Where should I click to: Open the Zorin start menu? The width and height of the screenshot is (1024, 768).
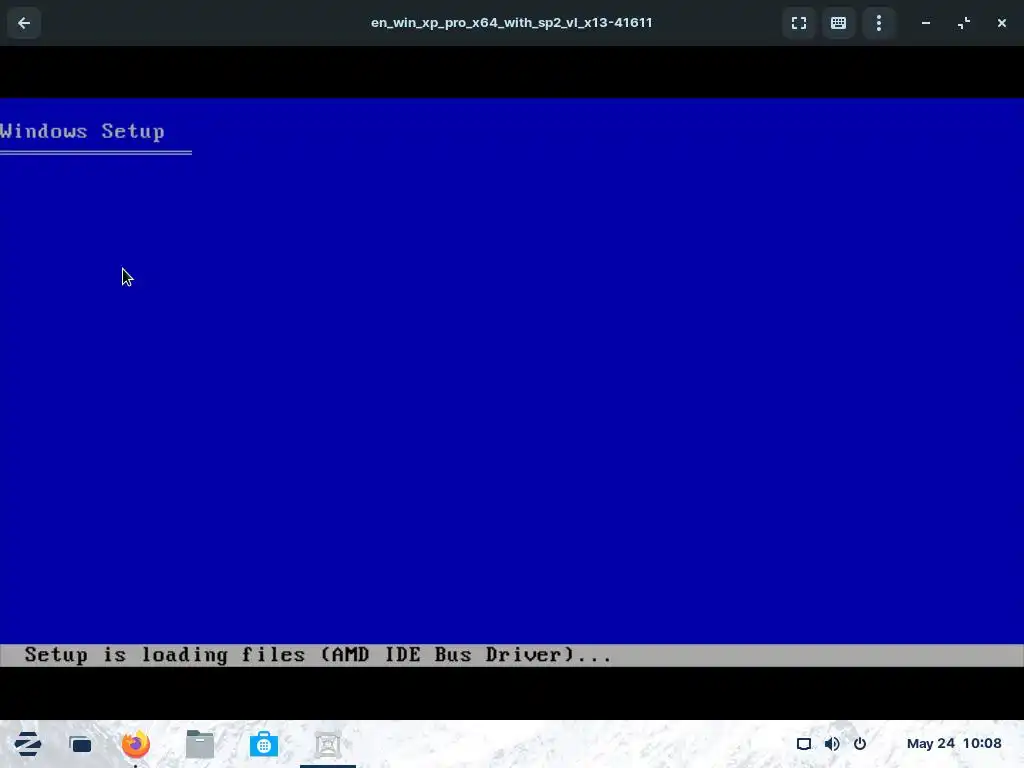pos(28,744)
